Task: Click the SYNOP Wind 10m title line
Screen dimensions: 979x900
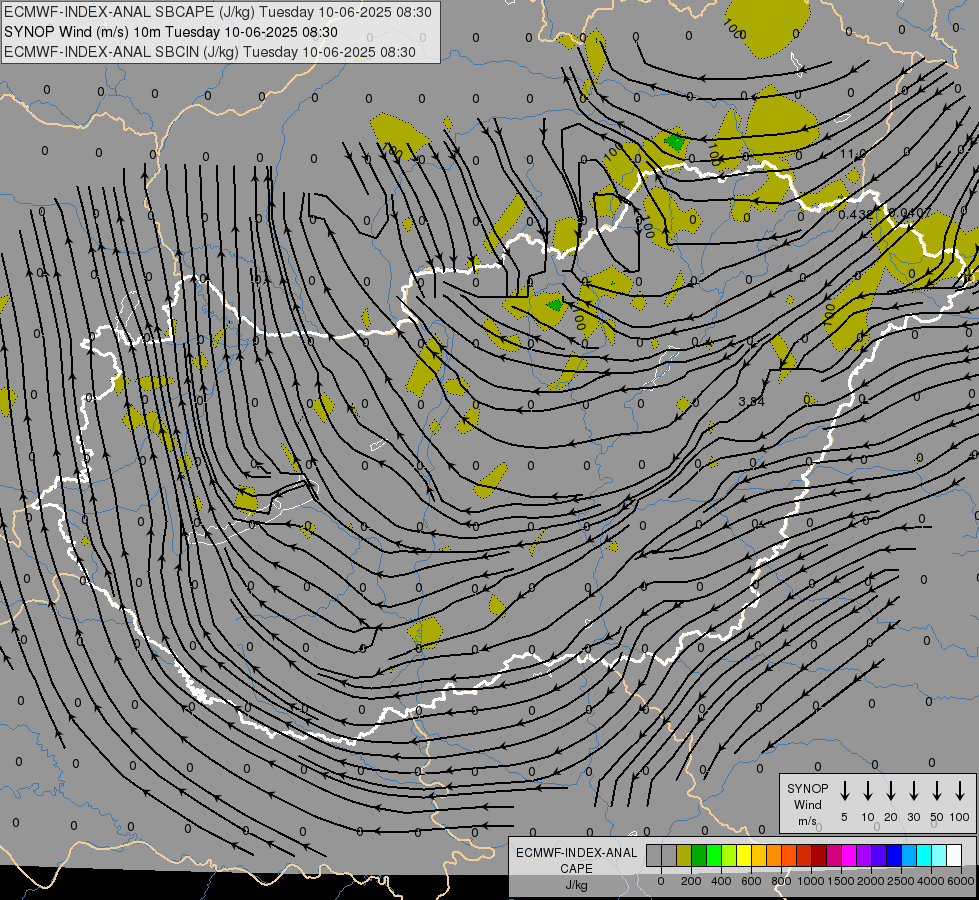Action: [171, 32]
